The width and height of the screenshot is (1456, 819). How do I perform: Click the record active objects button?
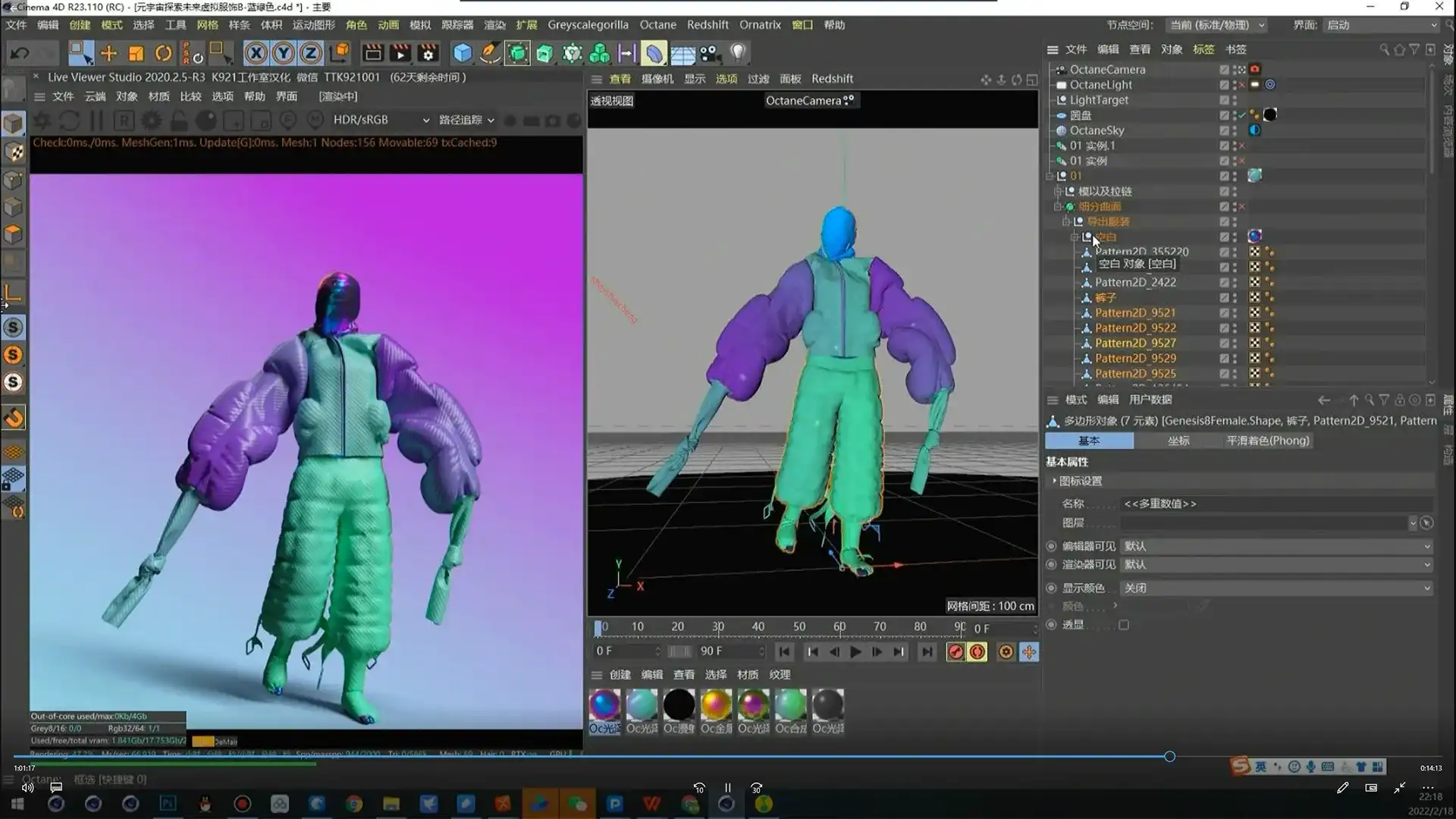coord(955,651)
